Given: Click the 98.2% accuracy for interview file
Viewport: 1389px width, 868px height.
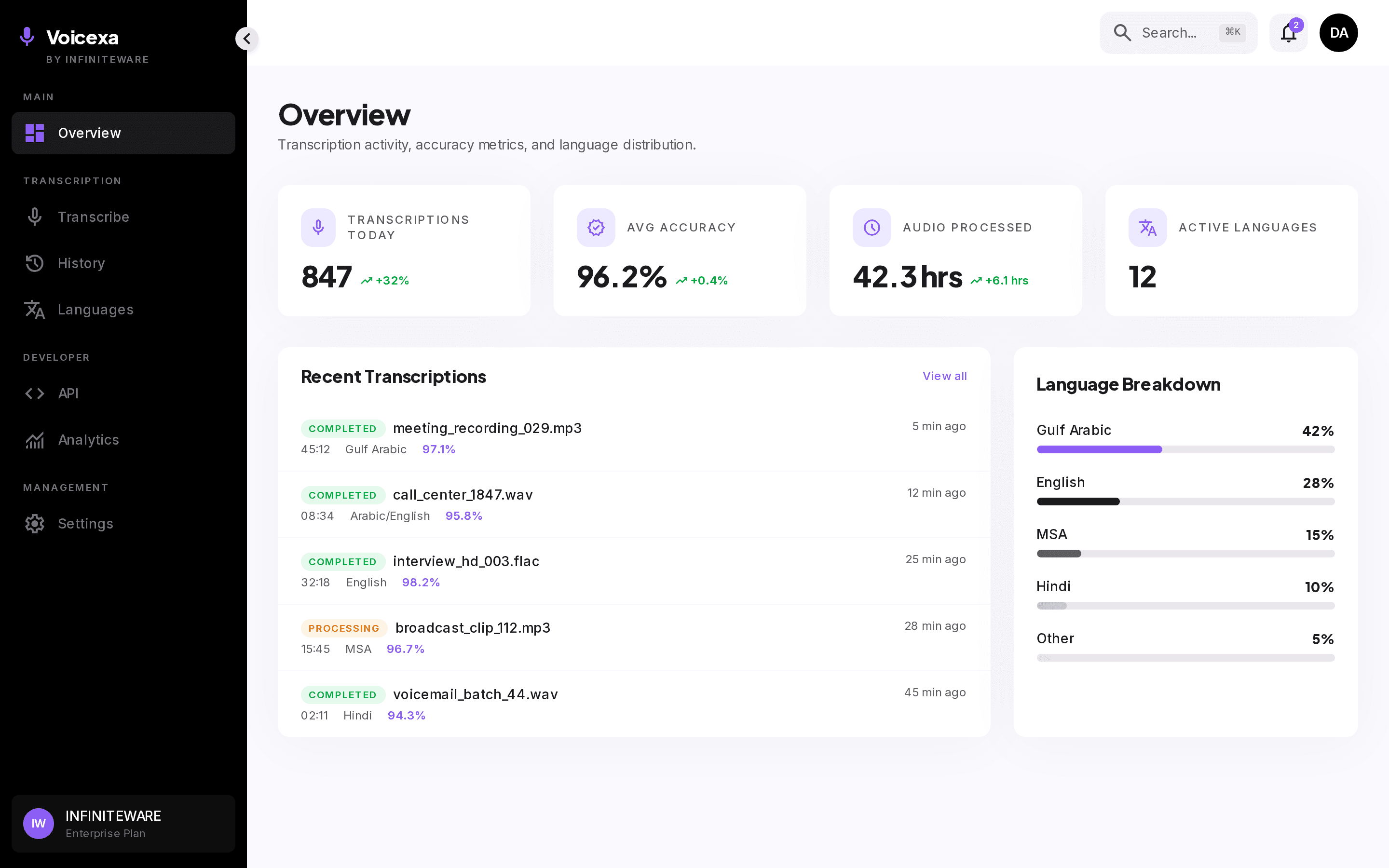Looking at the screenshot, I should tap(421, 583).
